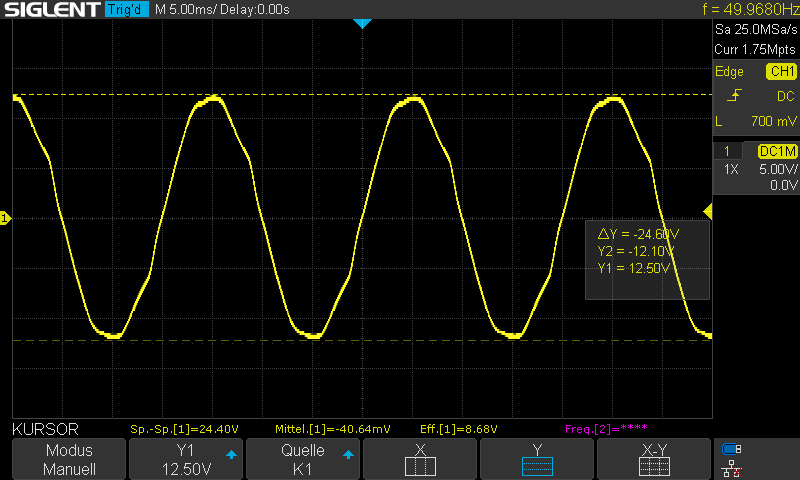This screenshot has width=800, height=480.
Task: Click the channel 1 ground level marker
Action: point(5,218)
